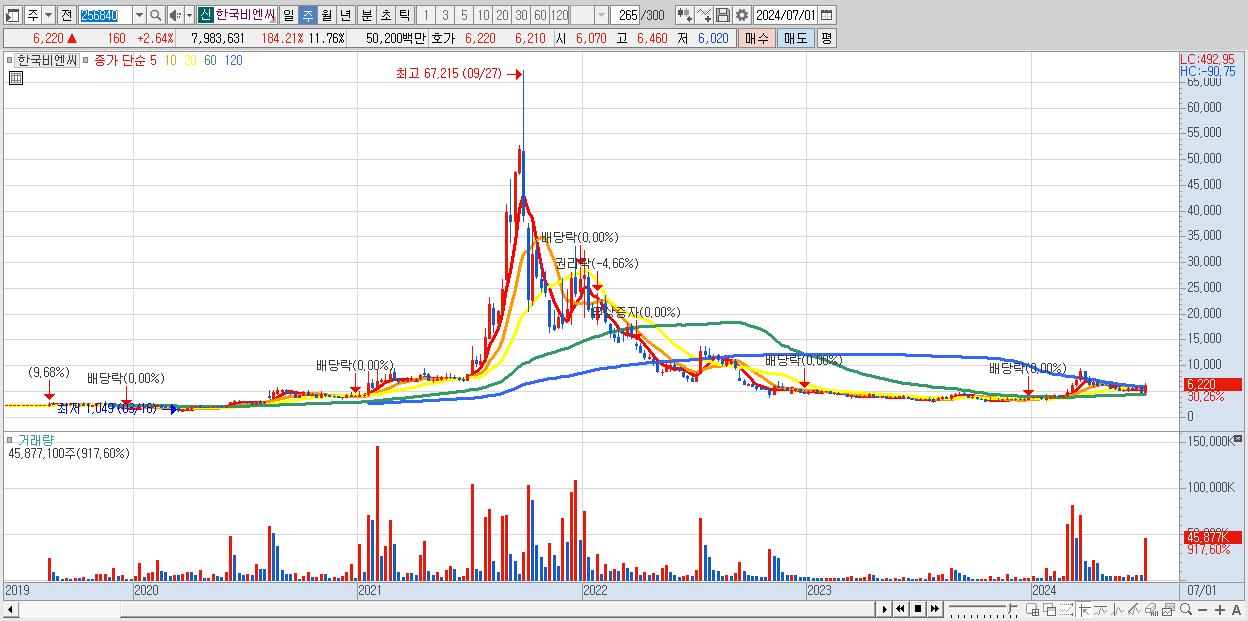Screen dimensions: 1248x621
Task: Click the scroll-left arrow on chart scrollbar
Action: [x=11, y=609]
